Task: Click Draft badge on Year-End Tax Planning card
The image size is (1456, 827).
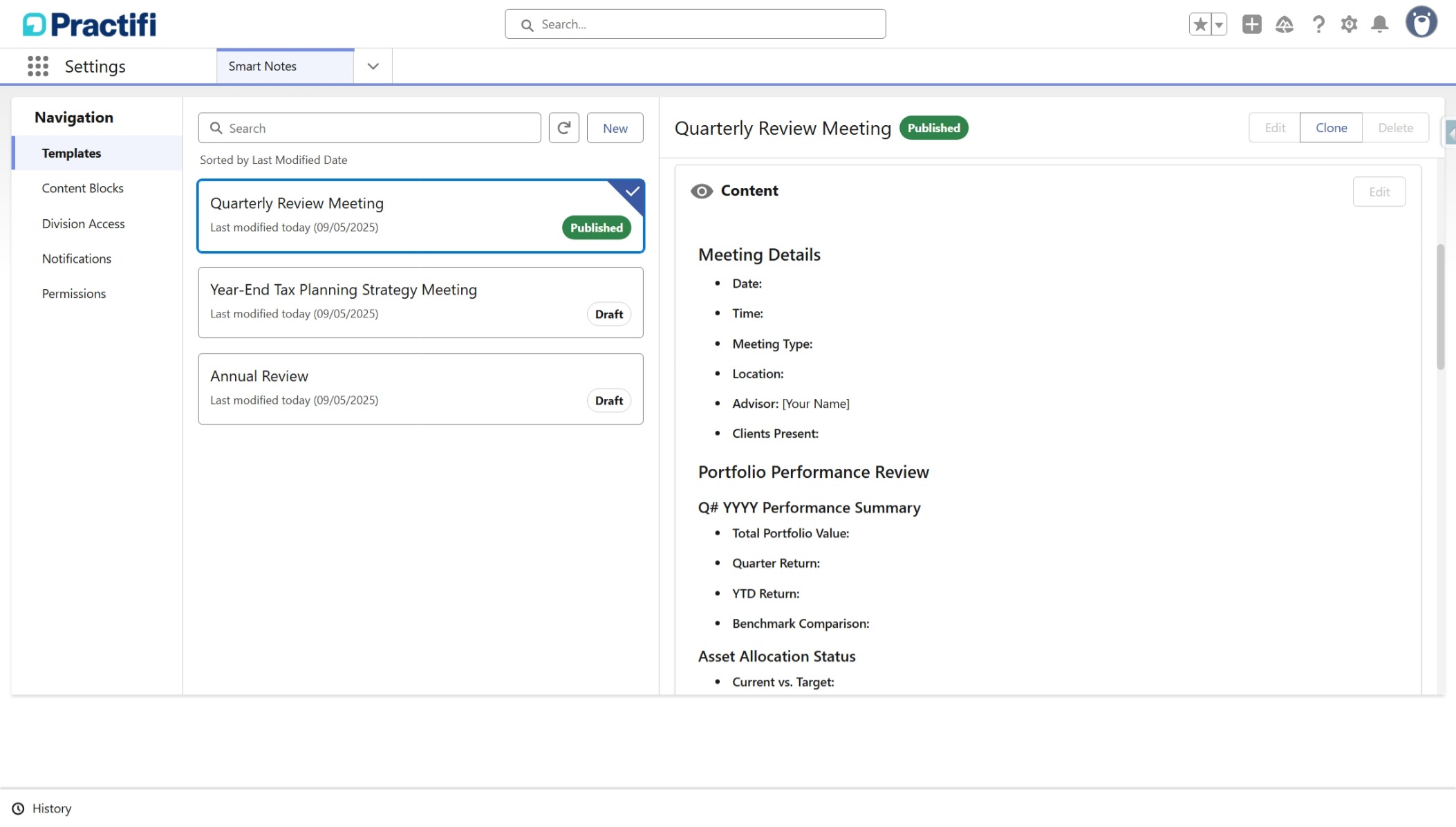Action: 609,314
